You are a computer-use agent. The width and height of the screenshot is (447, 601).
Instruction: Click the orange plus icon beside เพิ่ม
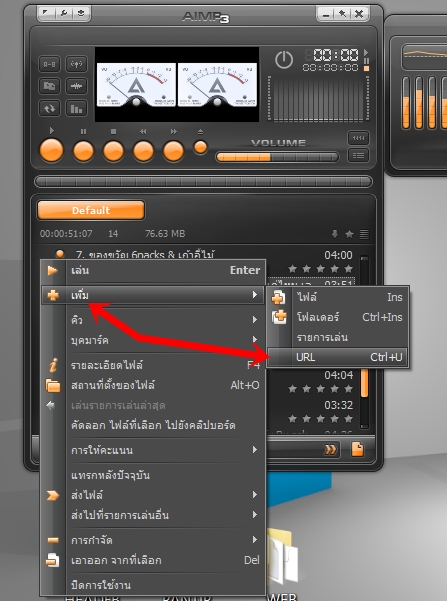(x=53, y=295)
